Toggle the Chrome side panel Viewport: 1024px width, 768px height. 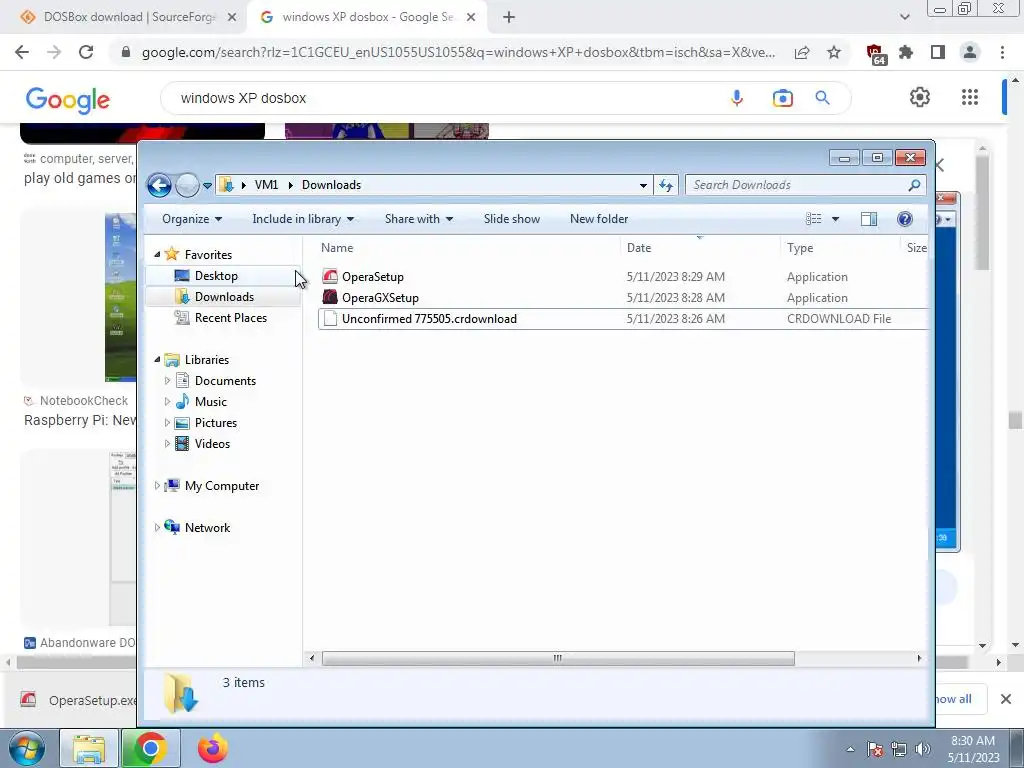coord(938,52)
